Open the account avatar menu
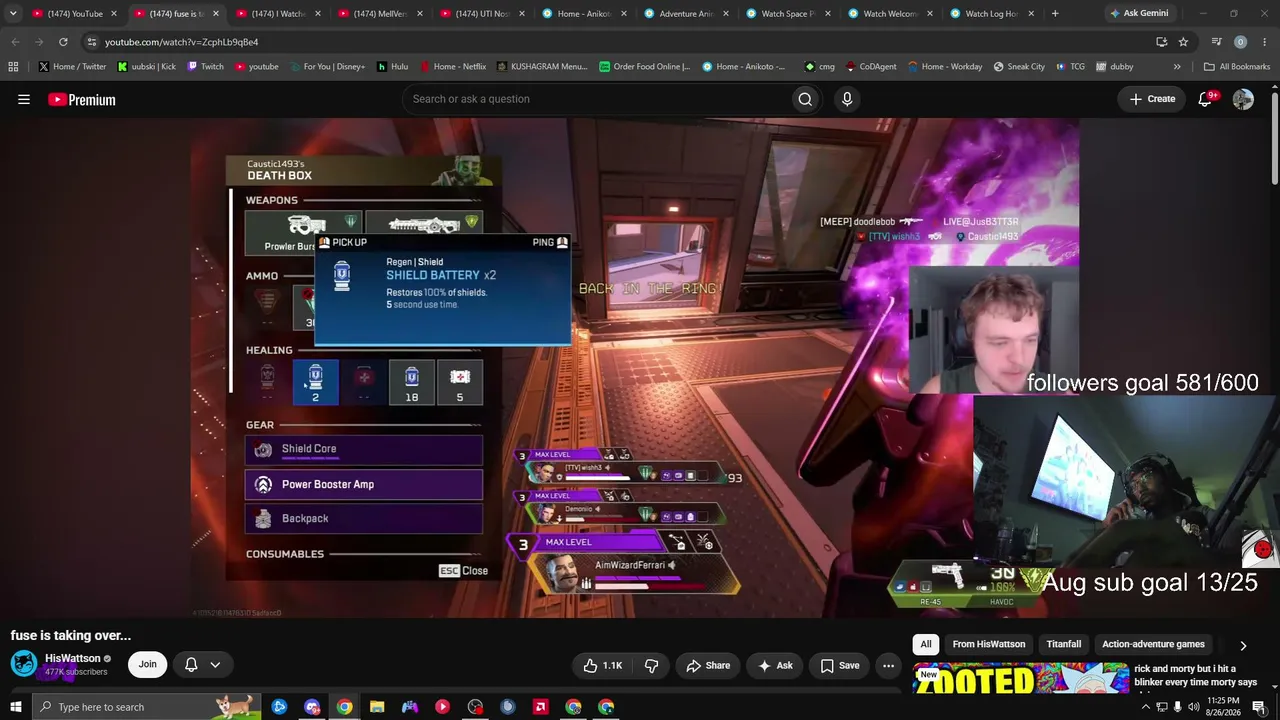This screenshot has height=720, width=1280. click(x=1243, y=99)
